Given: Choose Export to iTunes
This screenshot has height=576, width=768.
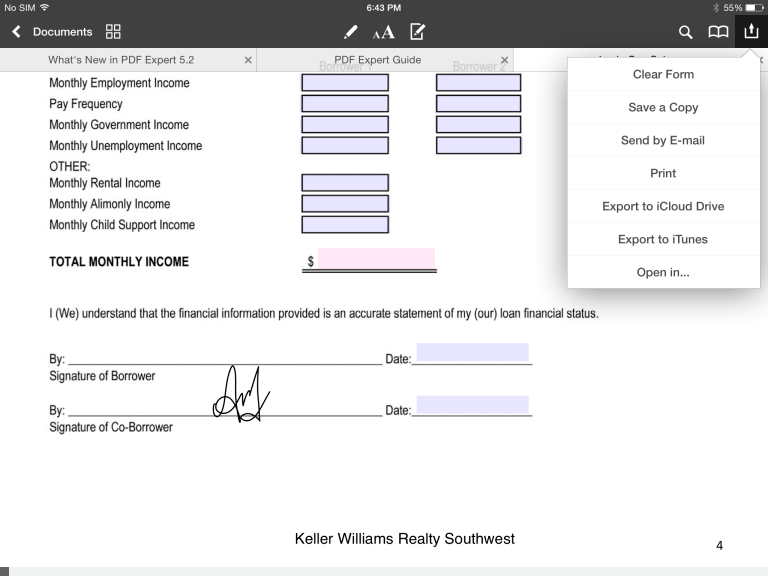Looking at the screenshot, I should tap(664, 239).
